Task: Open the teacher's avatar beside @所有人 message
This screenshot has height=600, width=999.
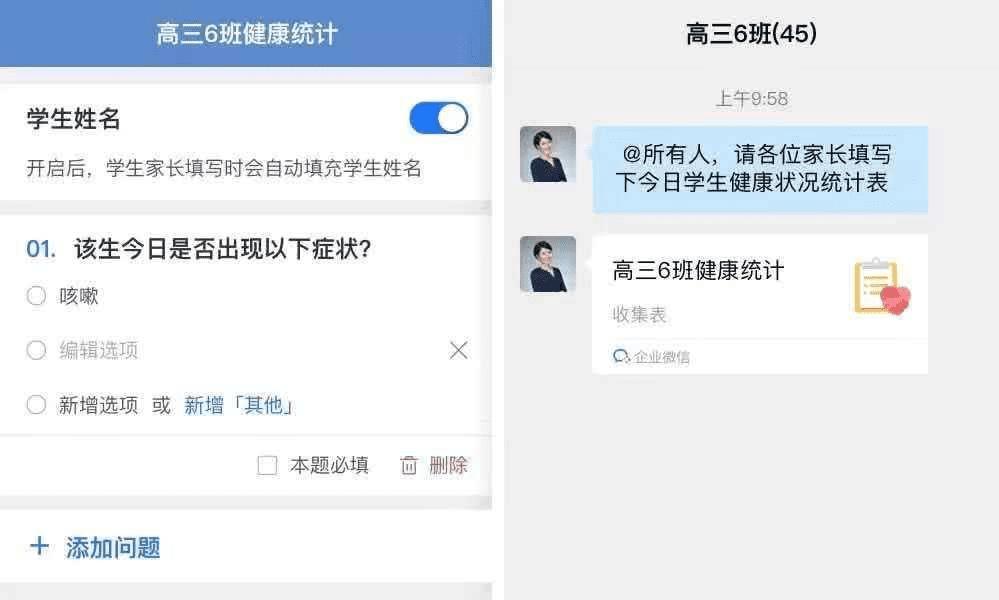Action: [548, 154]
